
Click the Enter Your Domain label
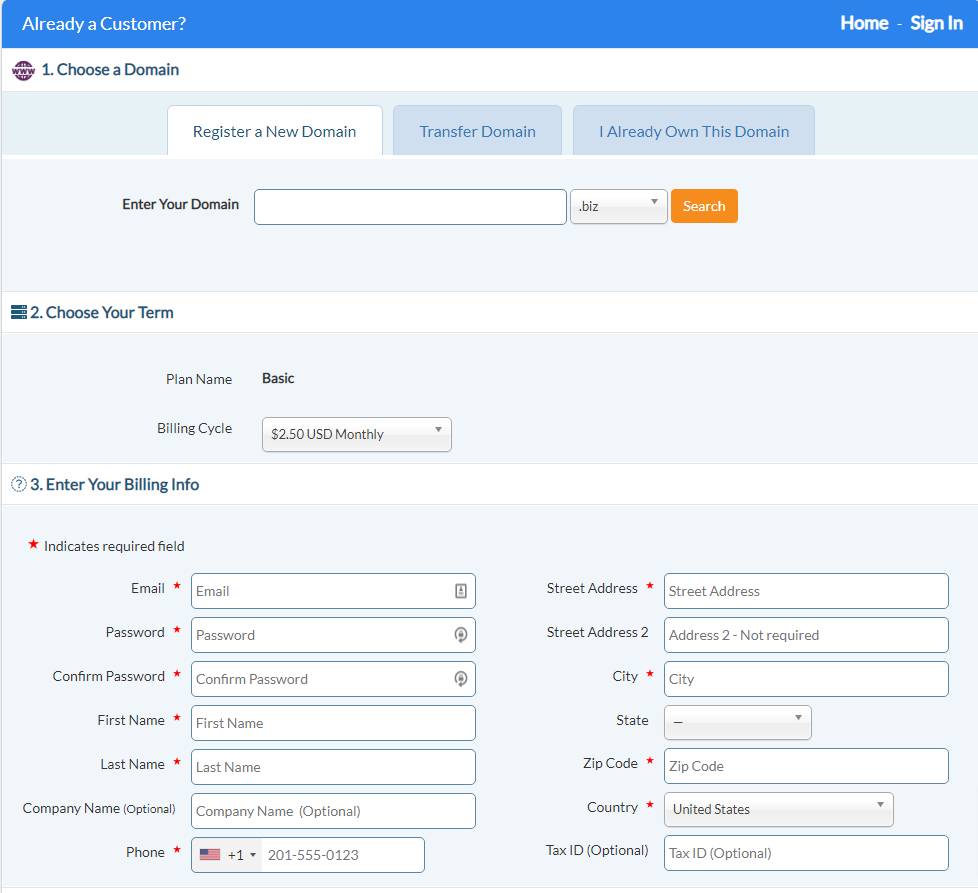point(180,205)
